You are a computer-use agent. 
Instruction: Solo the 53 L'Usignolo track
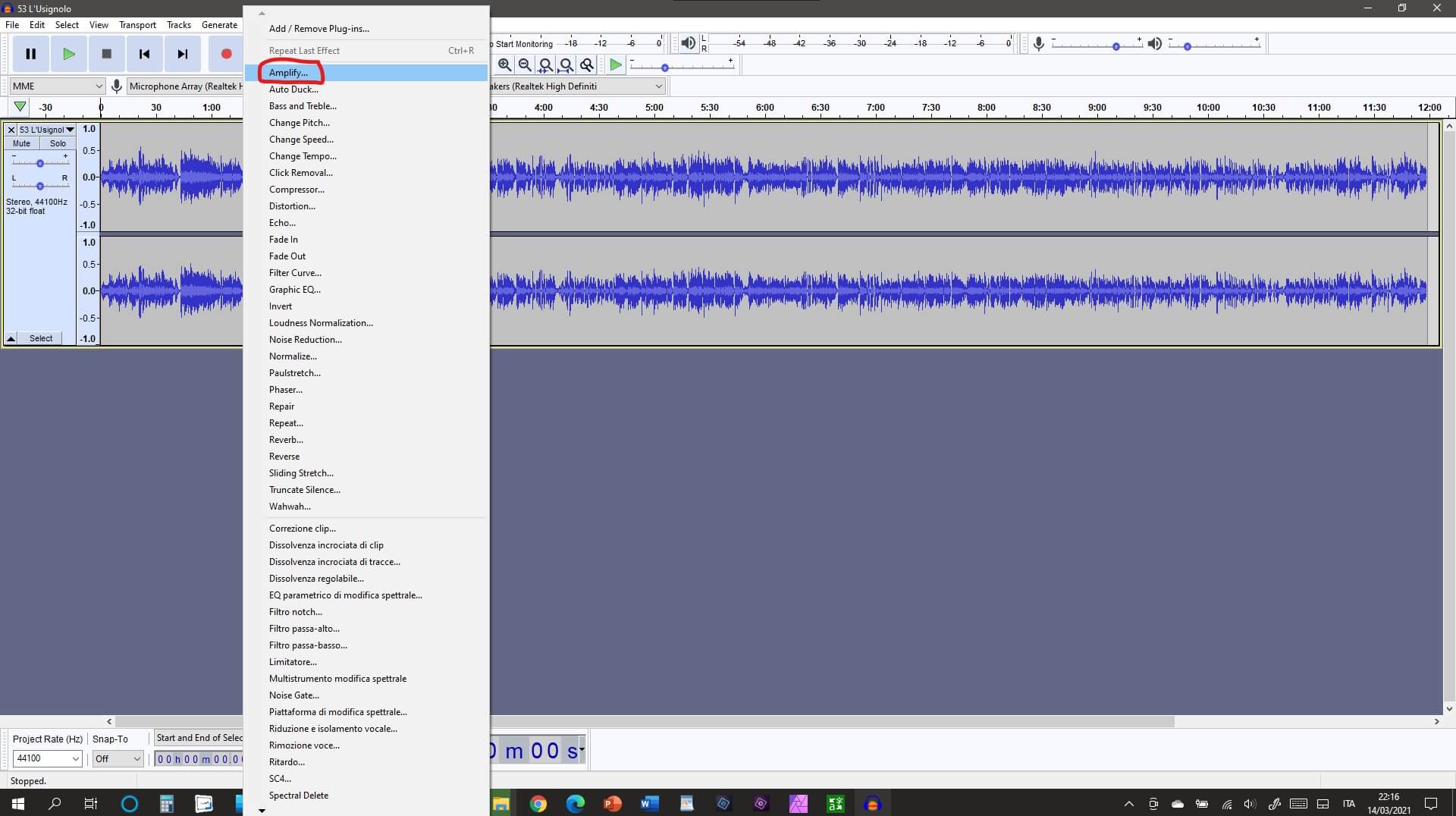click(x=58, y=143)
